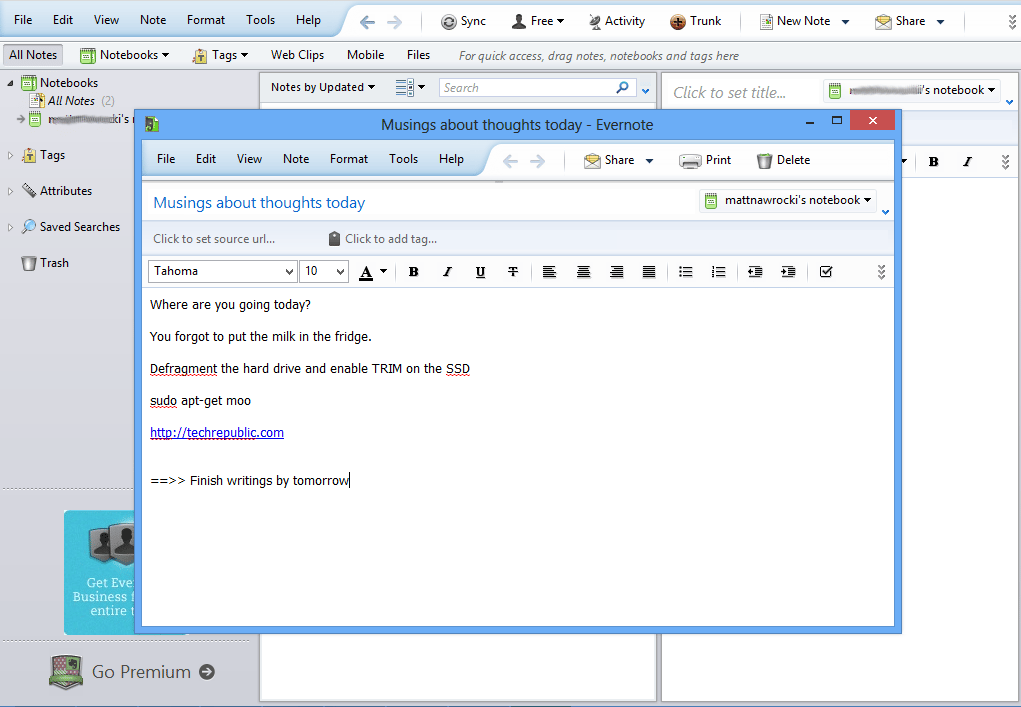The image size is (1021, 707).
Task: Select All Notes shortcut button
Action: pyautogui.click(x=33, y=55)
